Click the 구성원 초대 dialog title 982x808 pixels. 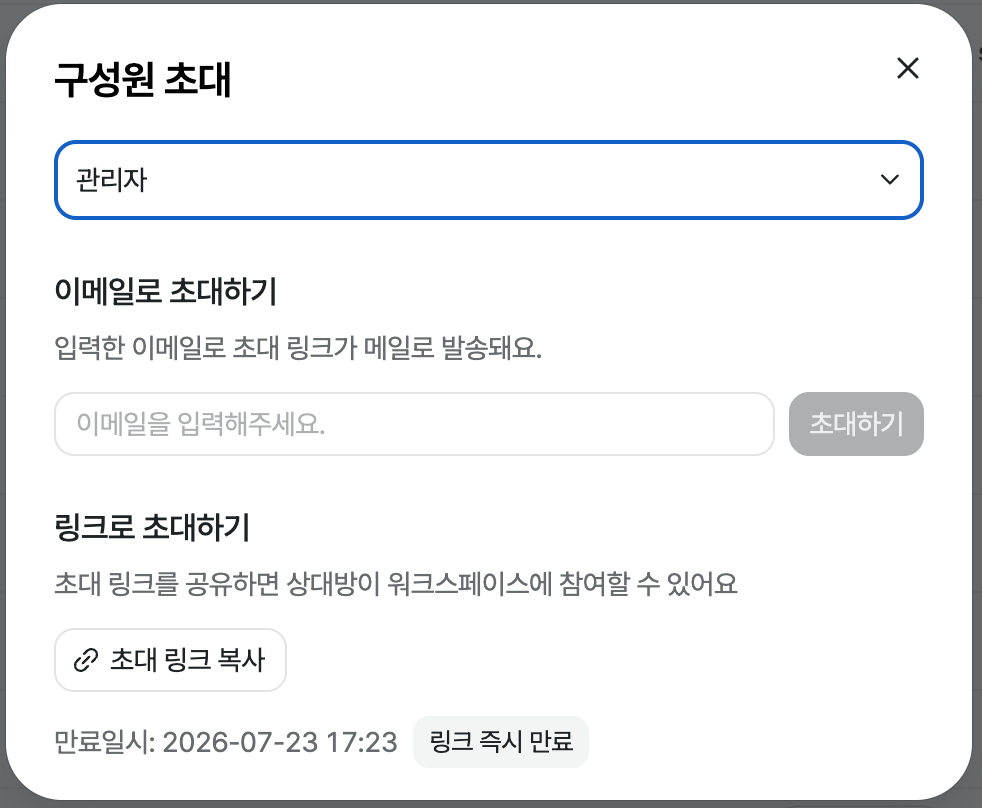click(143, 80)
